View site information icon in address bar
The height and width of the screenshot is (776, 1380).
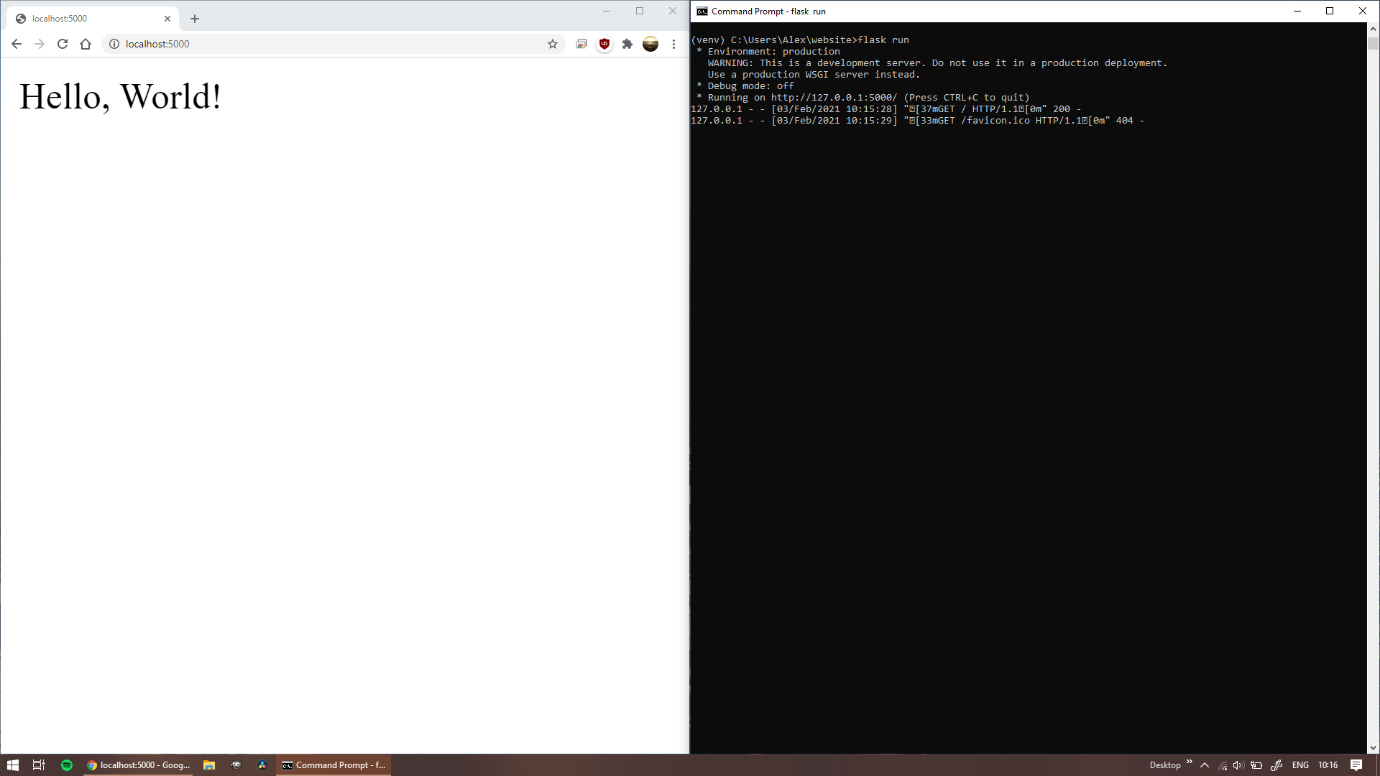114,44
